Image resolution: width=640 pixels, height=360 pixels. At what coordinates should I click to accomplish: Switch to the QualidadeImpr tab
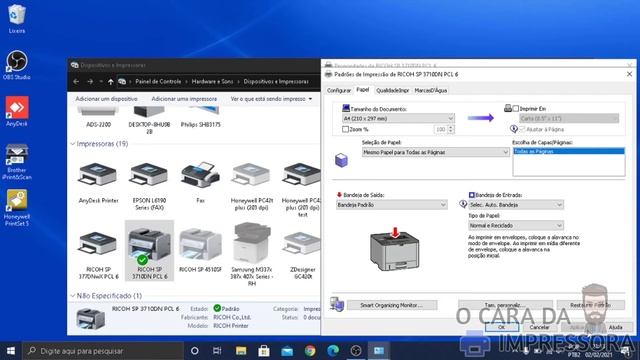tap(392, 91)
